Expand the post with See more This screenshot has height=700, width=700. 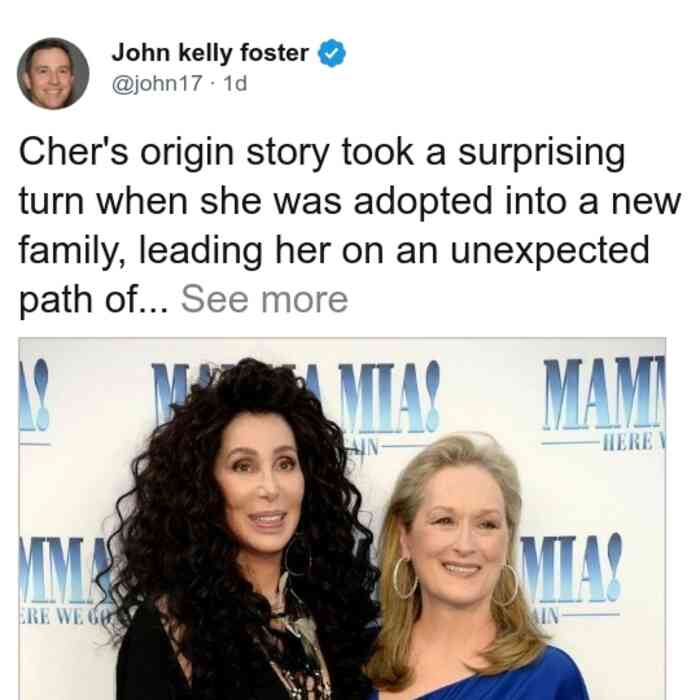(264, 300)
